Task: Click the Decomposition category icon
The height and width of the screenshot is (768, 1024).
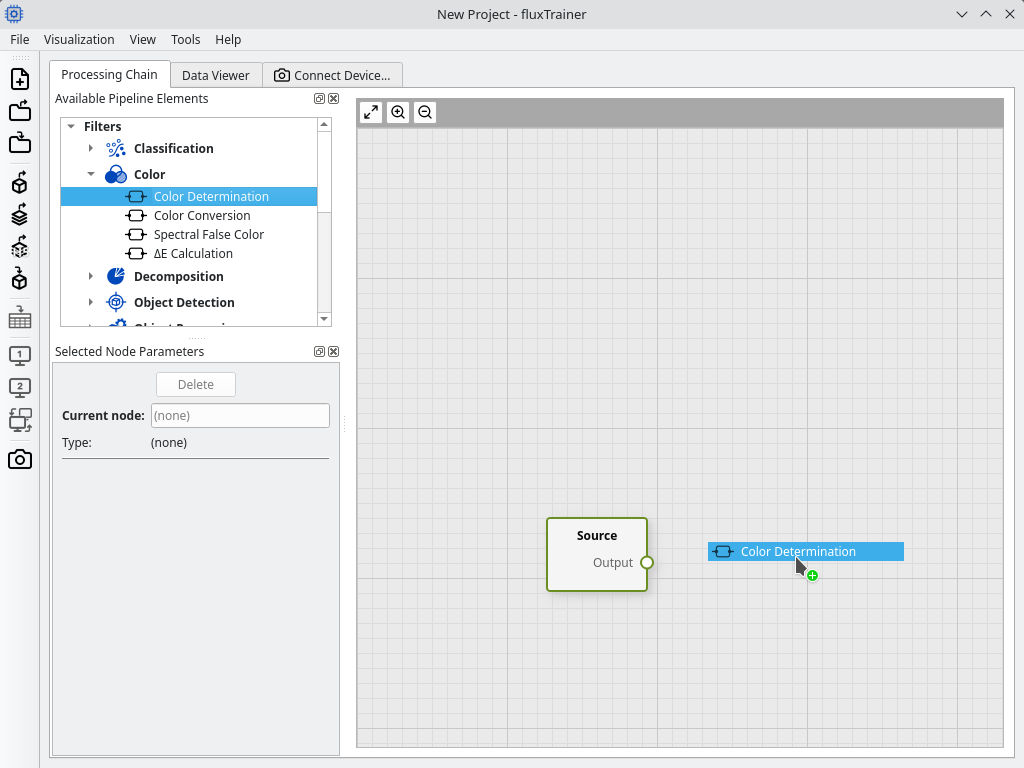Action: [116, 276]
